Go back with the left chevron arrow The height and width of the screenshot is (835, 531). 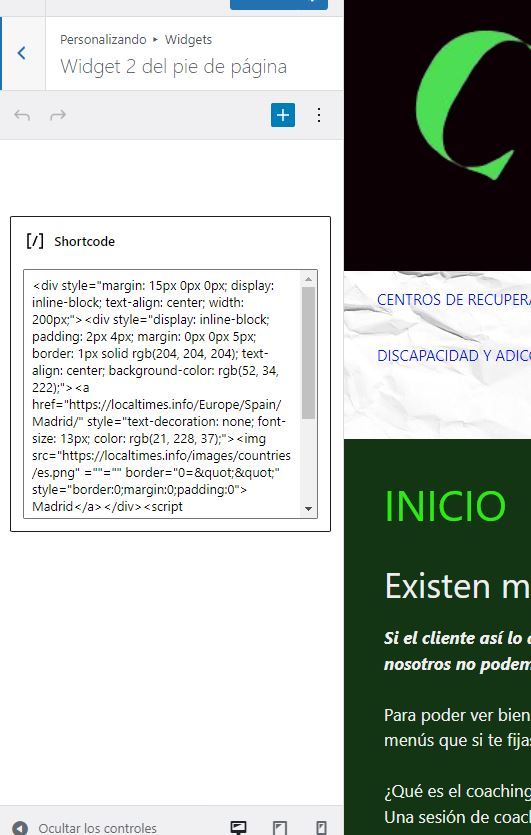point(21,53)
